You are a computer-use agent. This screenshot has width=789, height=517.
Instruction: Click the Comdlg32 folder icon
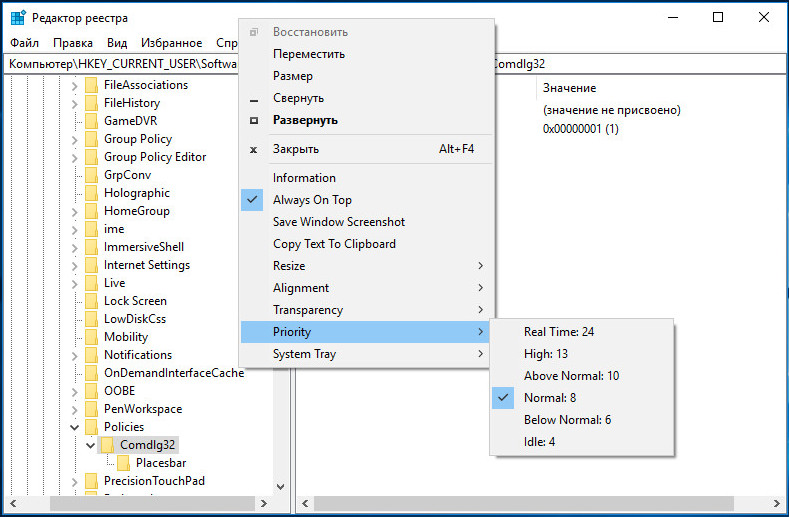click(x=107, y=445)
